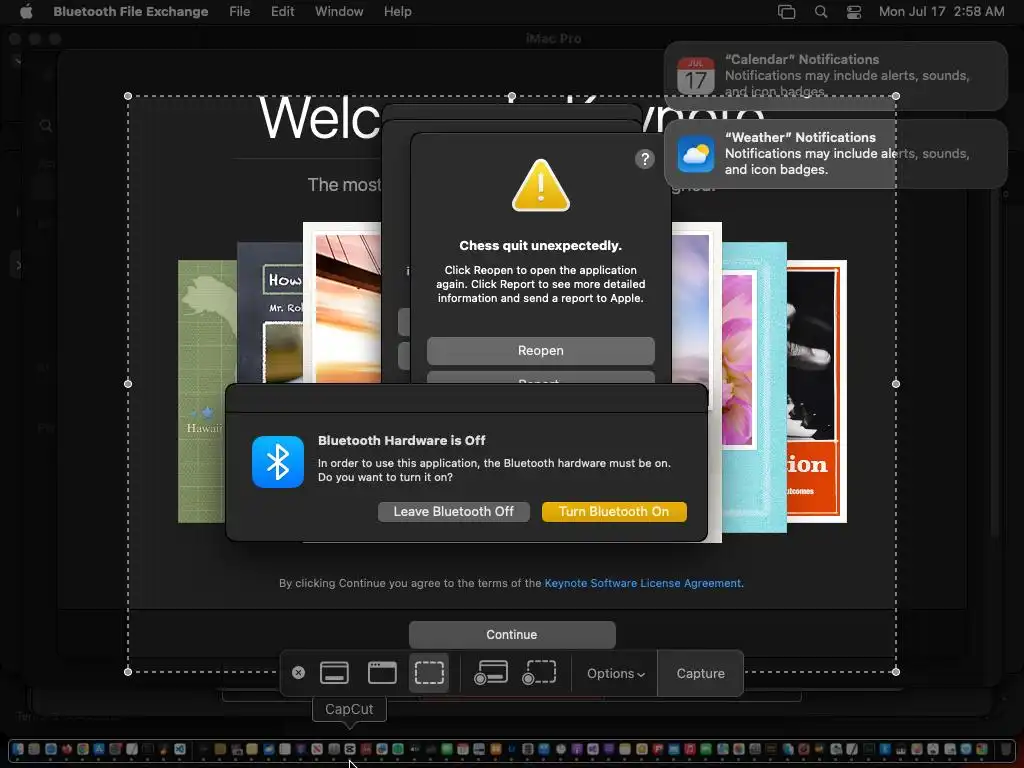
Task: Open the Help menu
Action: pos(398,11)
